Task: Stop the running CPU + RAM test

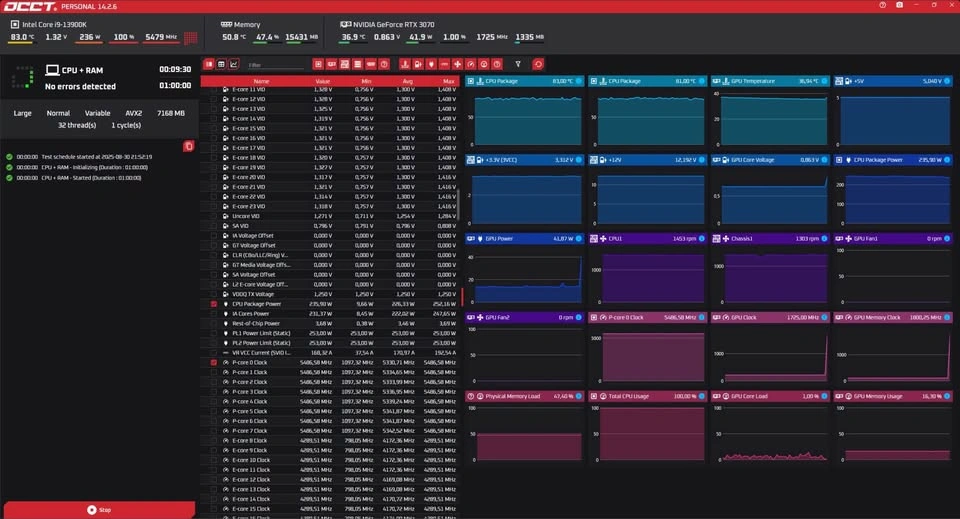Action: (99, 510)
